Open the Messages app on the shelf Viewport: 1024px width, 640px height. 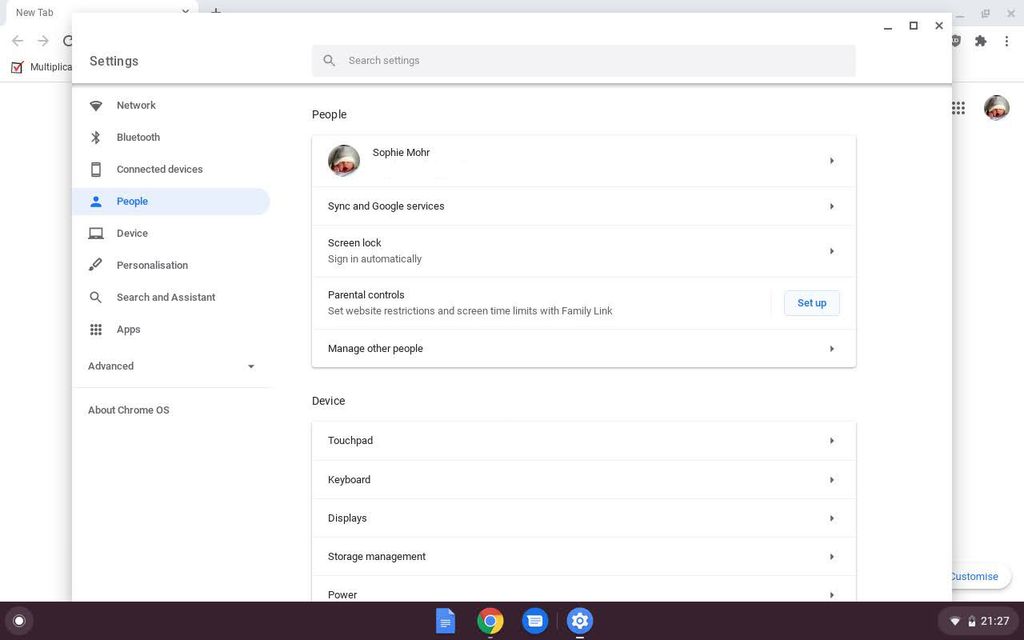point(535,620)
